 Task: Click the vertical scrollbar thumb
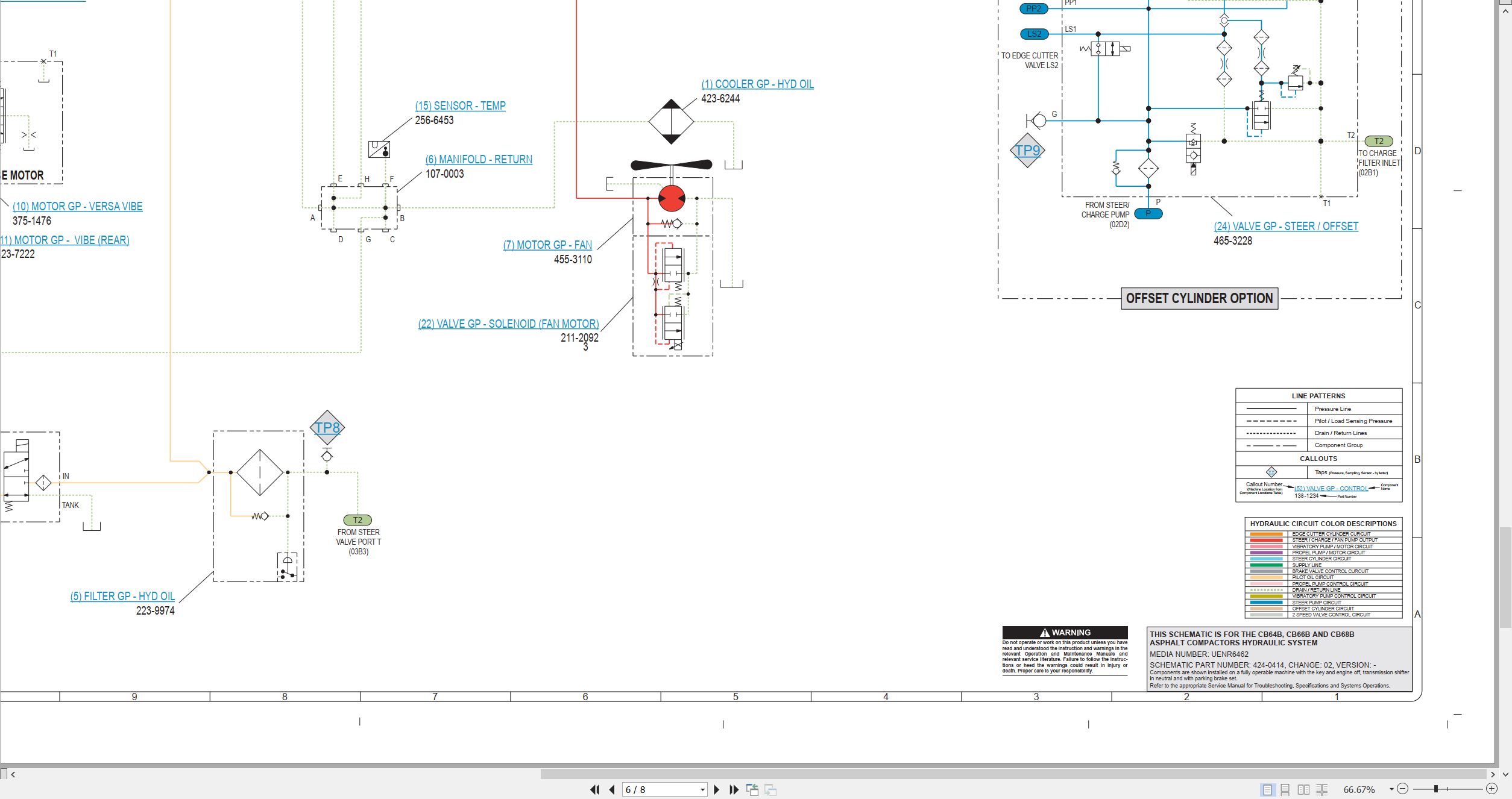click(x=1505, y=577)
